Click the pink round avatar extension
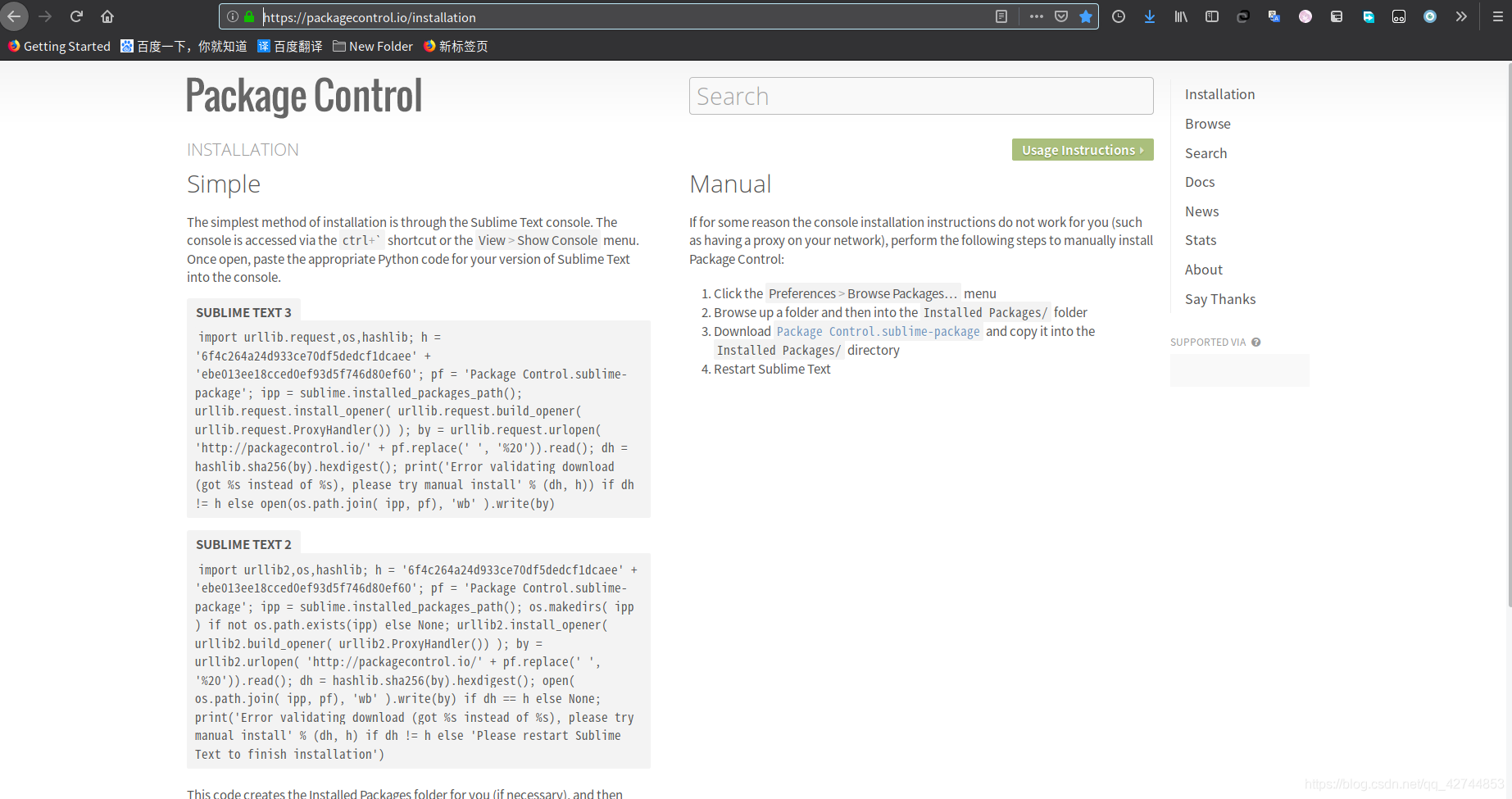This screenshot has height=799, width=1512. 1305,16
